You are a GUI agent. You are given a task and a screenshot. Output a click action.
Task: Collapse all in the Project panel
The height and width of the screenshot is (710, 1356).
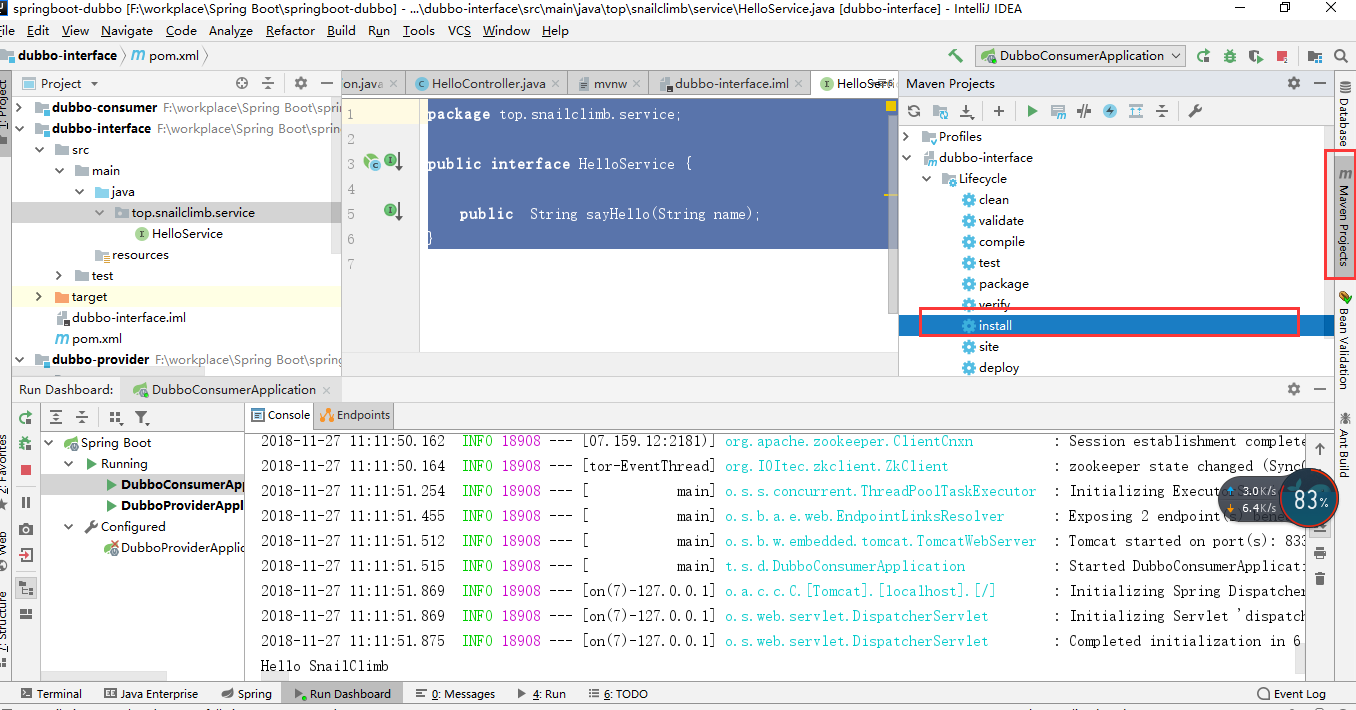(268, 84)
